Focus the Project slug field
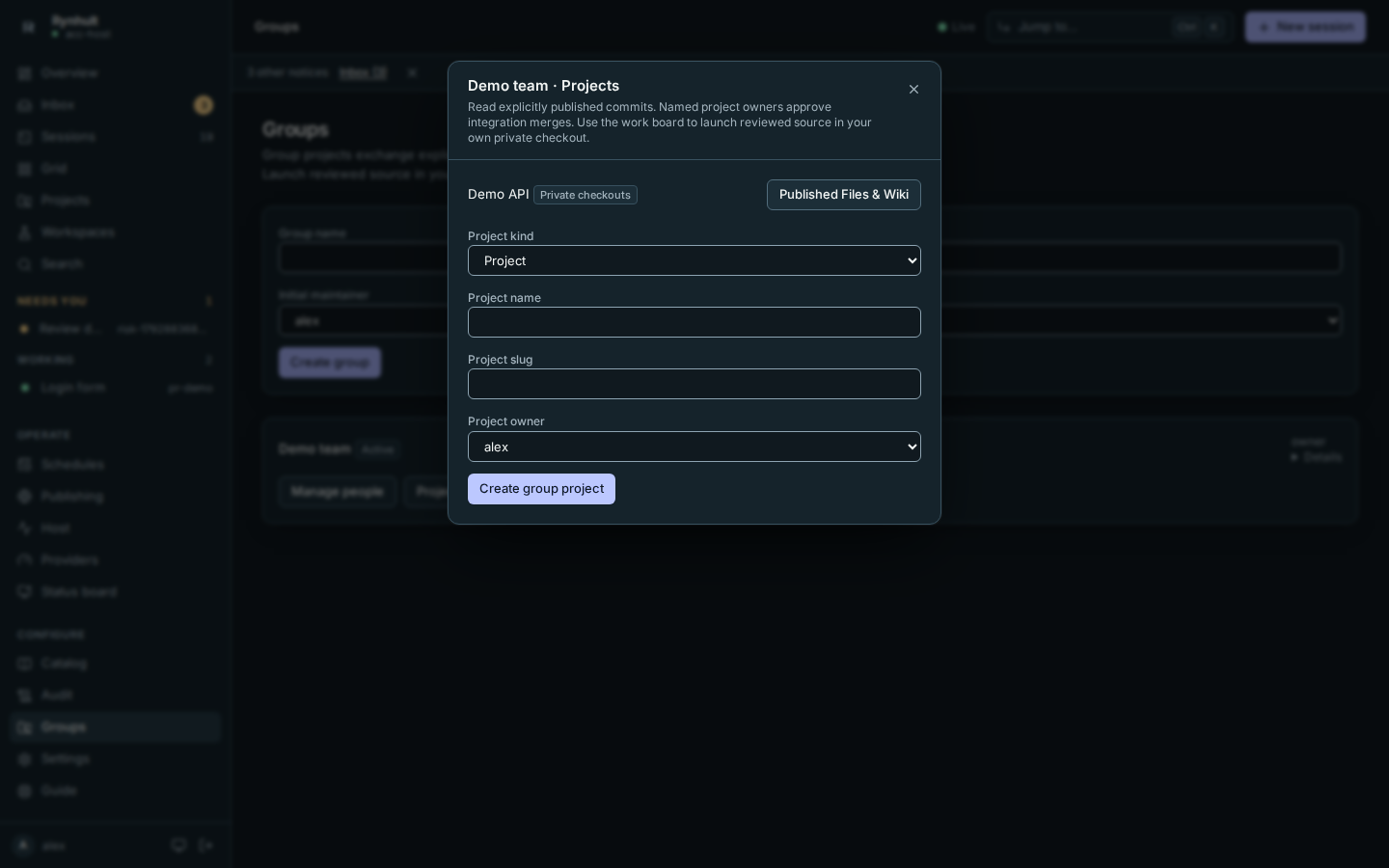The height and width of the screenshot is (868, 1389). (x=694, y=384)
